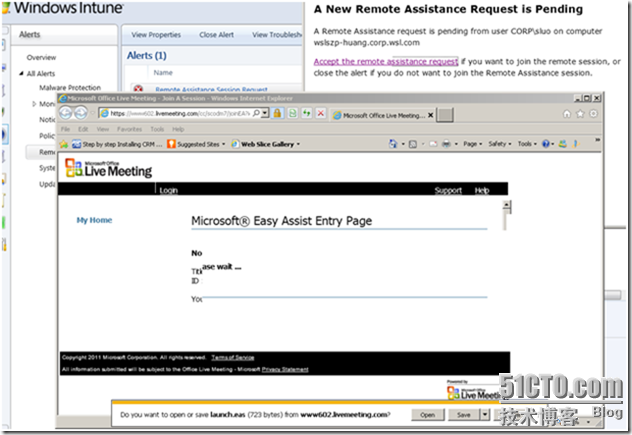Click the blue Help question icon
This screenshot has width=632, height=435.
coord(546,144)
